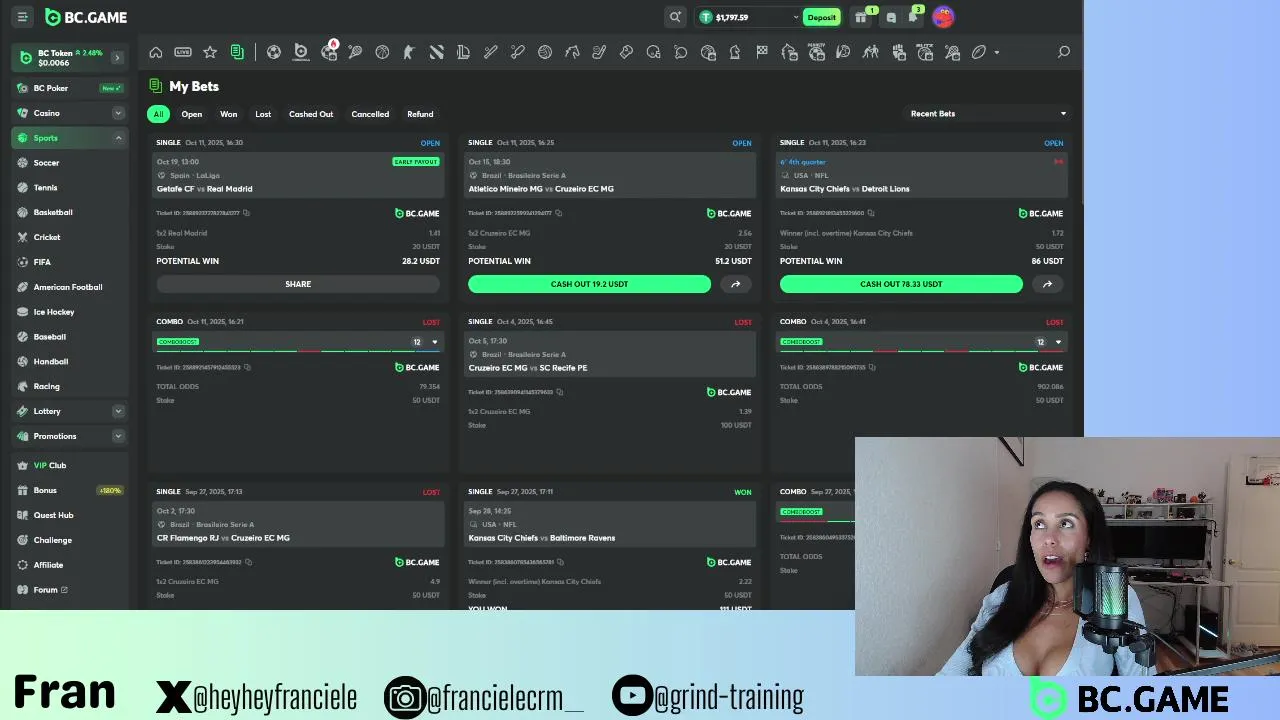
Task: Select the checkered flag motorsport icon
Action: point(762,52)
